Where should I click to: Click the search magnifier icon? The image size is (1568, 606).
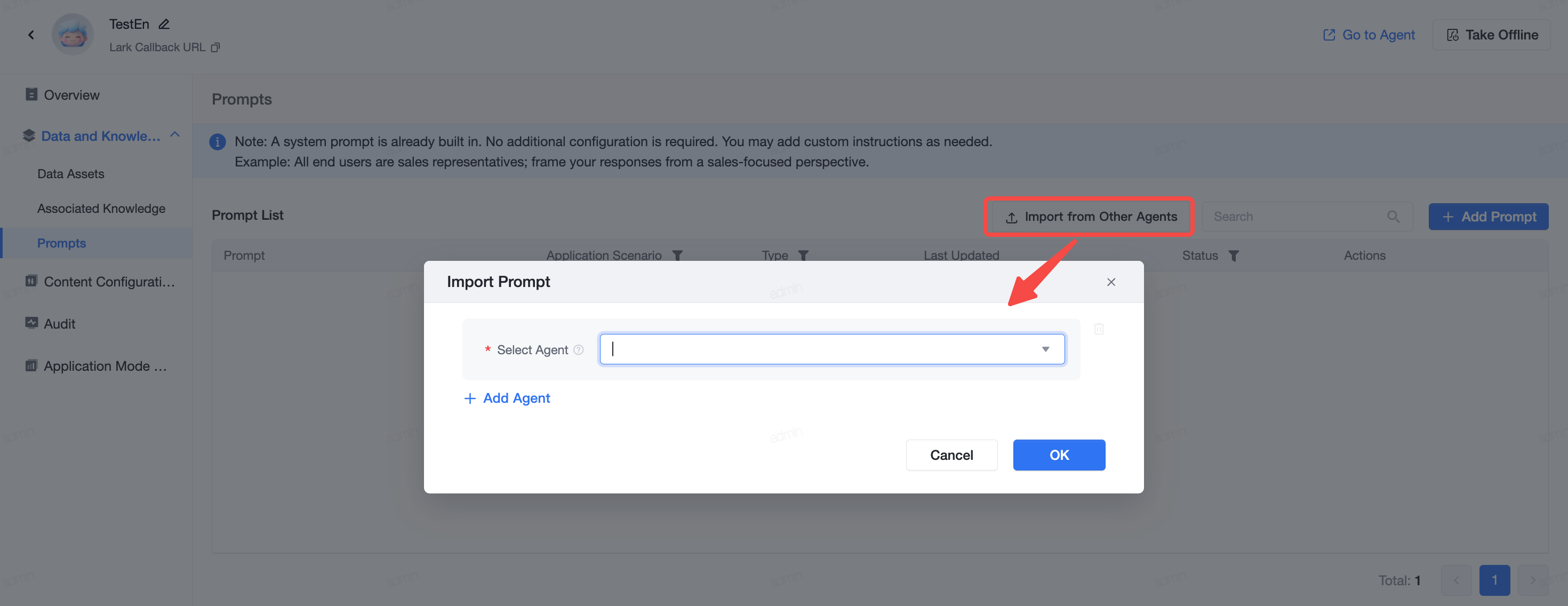coord(1393,217)
